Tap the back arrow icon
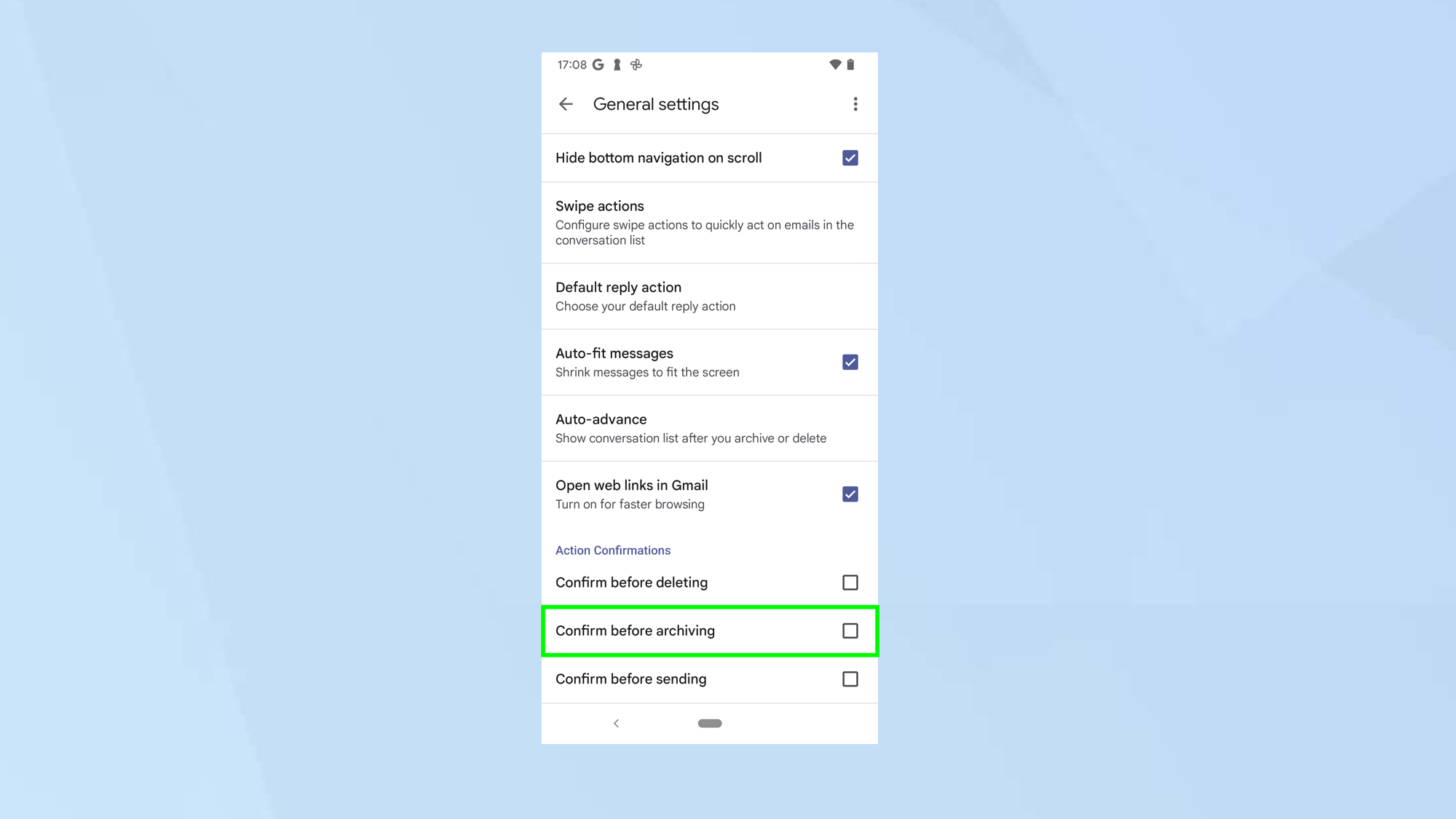This screenshot has width=1456, height=819. (566, 104)
